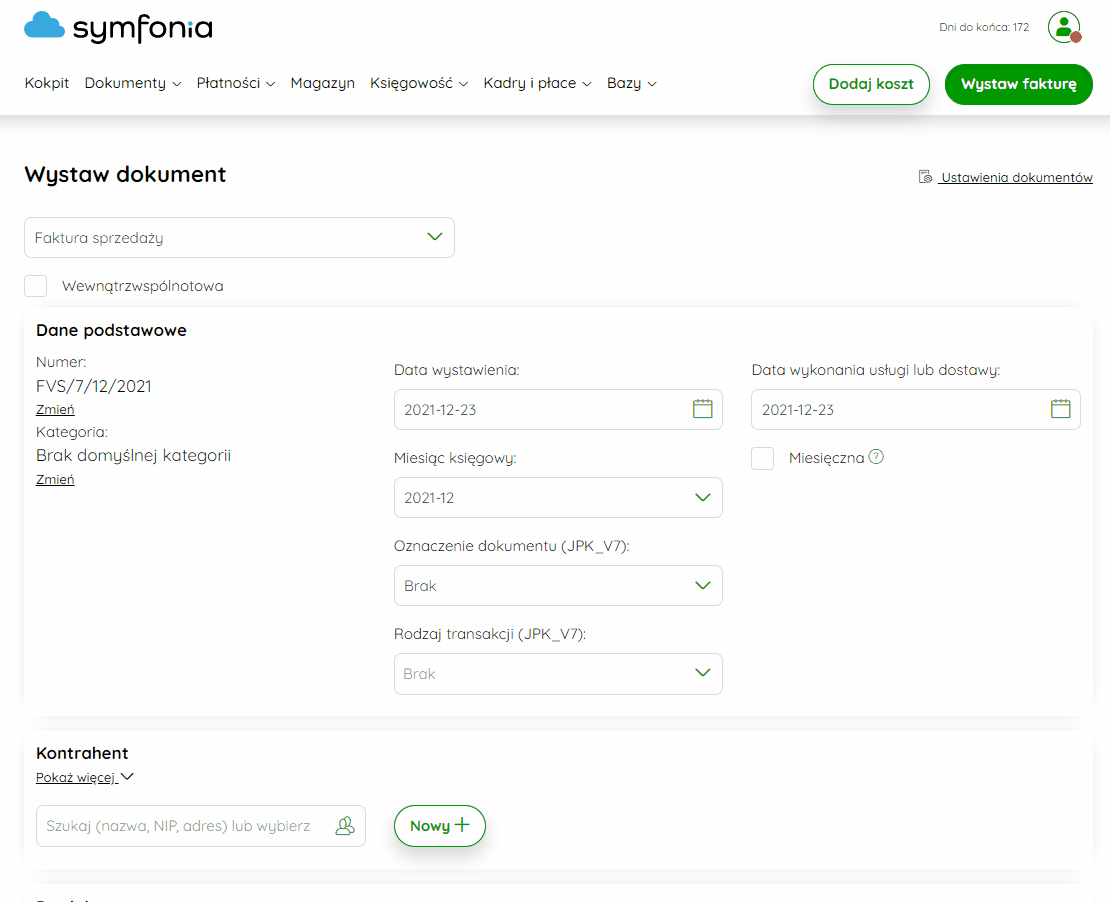Click Nowy + to add contractor
1110x902 pixels.
[440, 826]
